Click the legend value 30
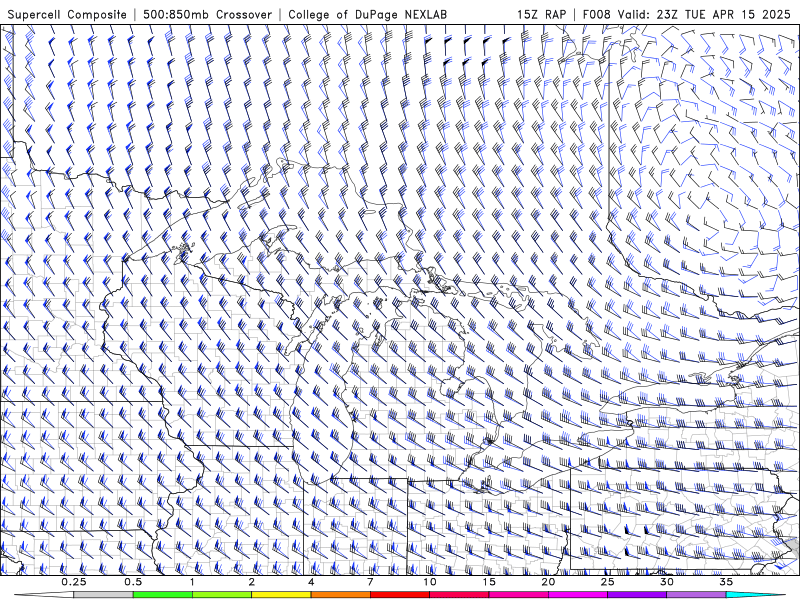The width and height of the screenshot is (800, 600). [666, 582]
